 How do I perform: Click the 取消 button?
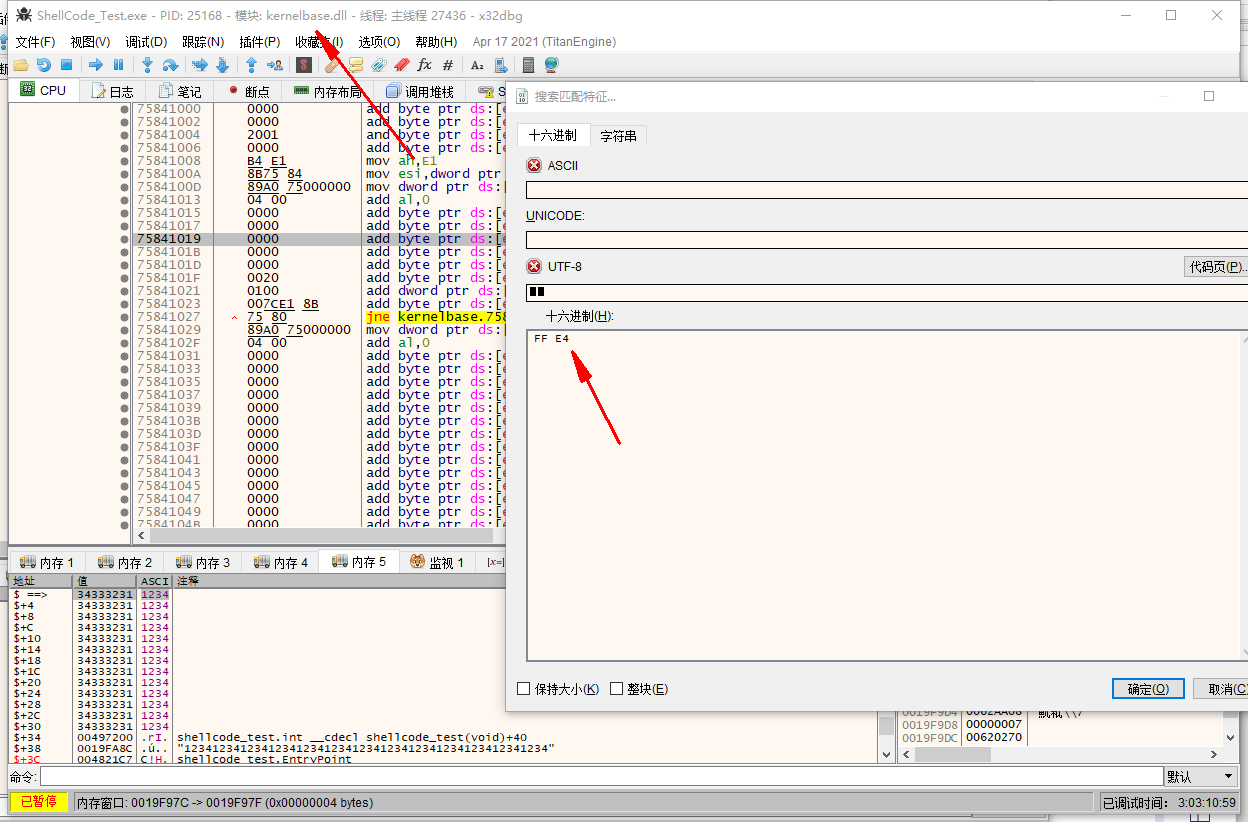1222,689
